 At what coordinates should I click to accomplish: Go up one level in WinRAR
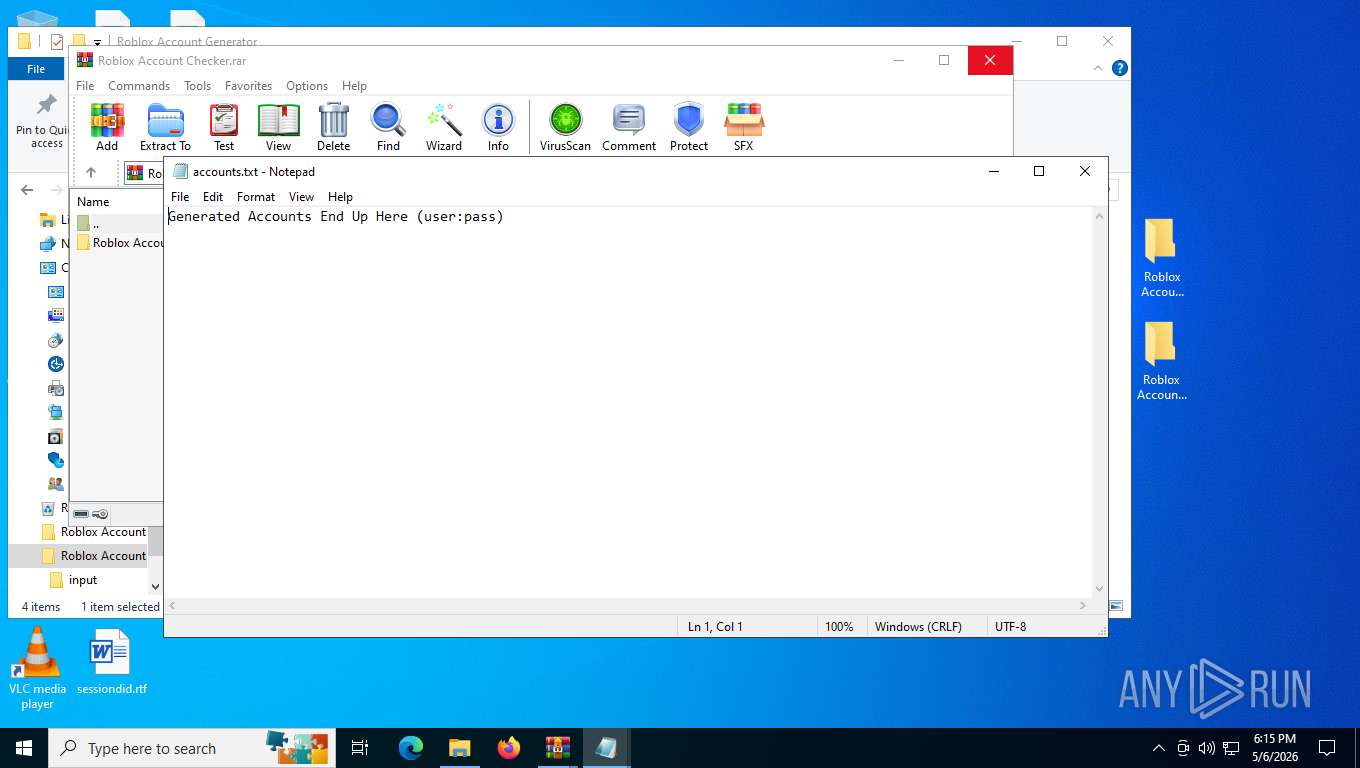91,172
